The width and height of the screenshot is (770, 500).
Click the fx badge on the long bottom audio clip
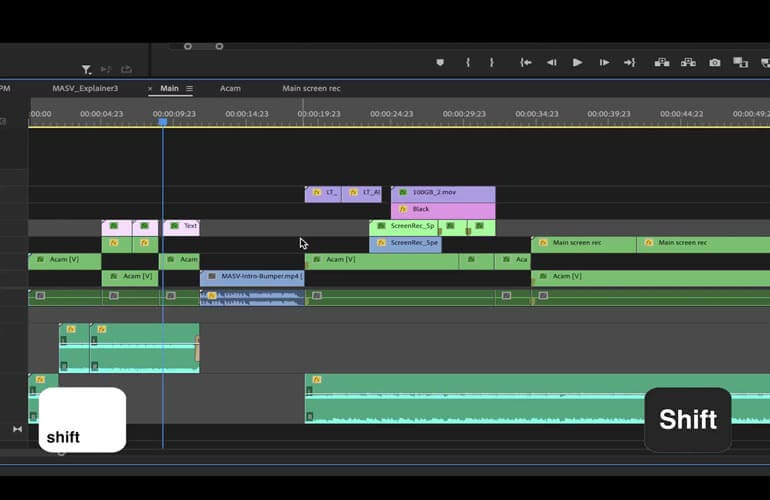(317, 380)
